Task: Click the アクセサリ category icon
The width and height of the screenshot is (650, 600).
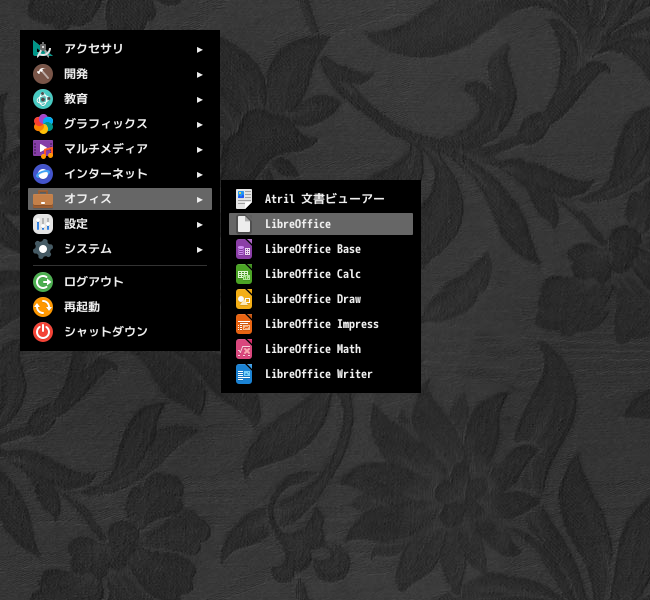Action: (x=43, y=49)
